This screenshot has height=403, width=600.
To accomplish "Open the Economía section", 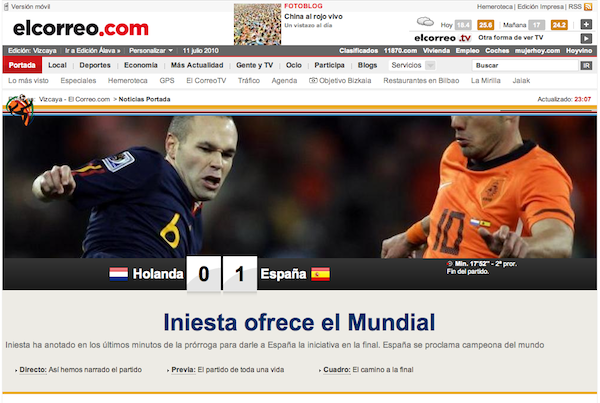I will click(x=140, y=65).
